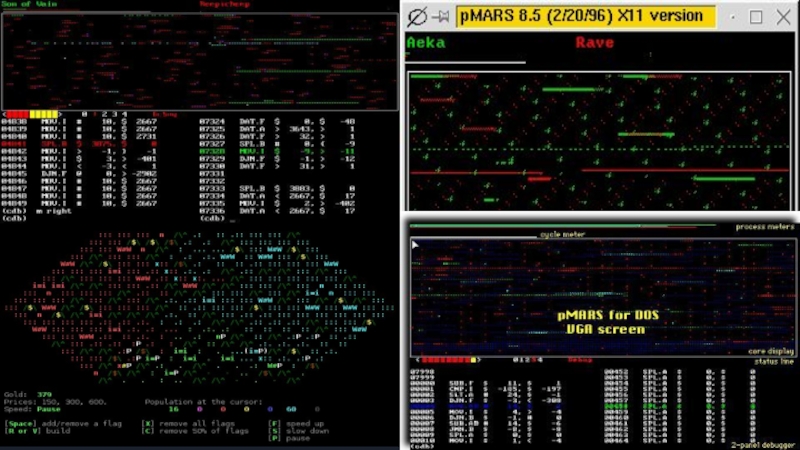
Task: Click the [R or V] build key hint
Action: [37, 431]
